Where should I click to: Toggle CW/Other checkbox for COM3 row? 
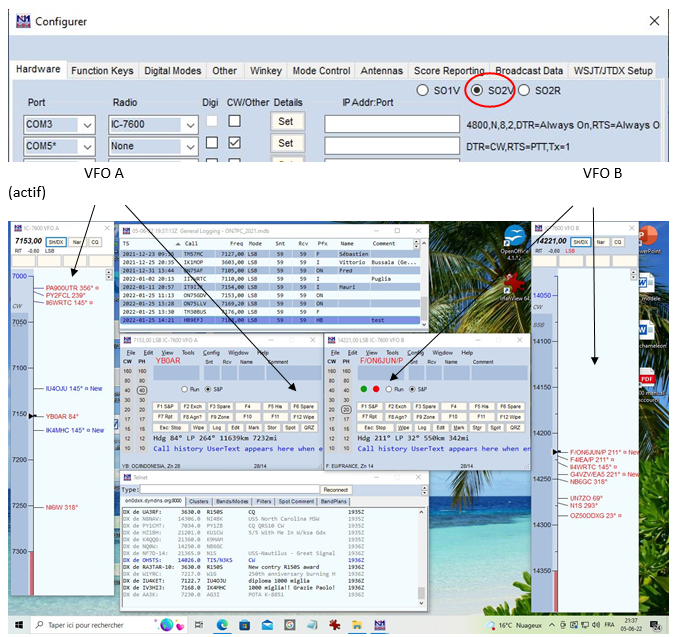[235, 121]
